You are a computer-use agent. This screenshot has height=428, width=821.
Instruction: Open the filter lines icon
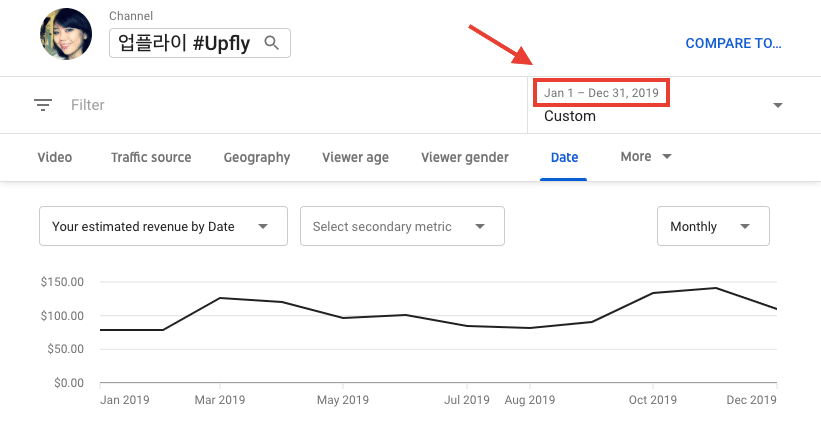(x=43, y=105)
